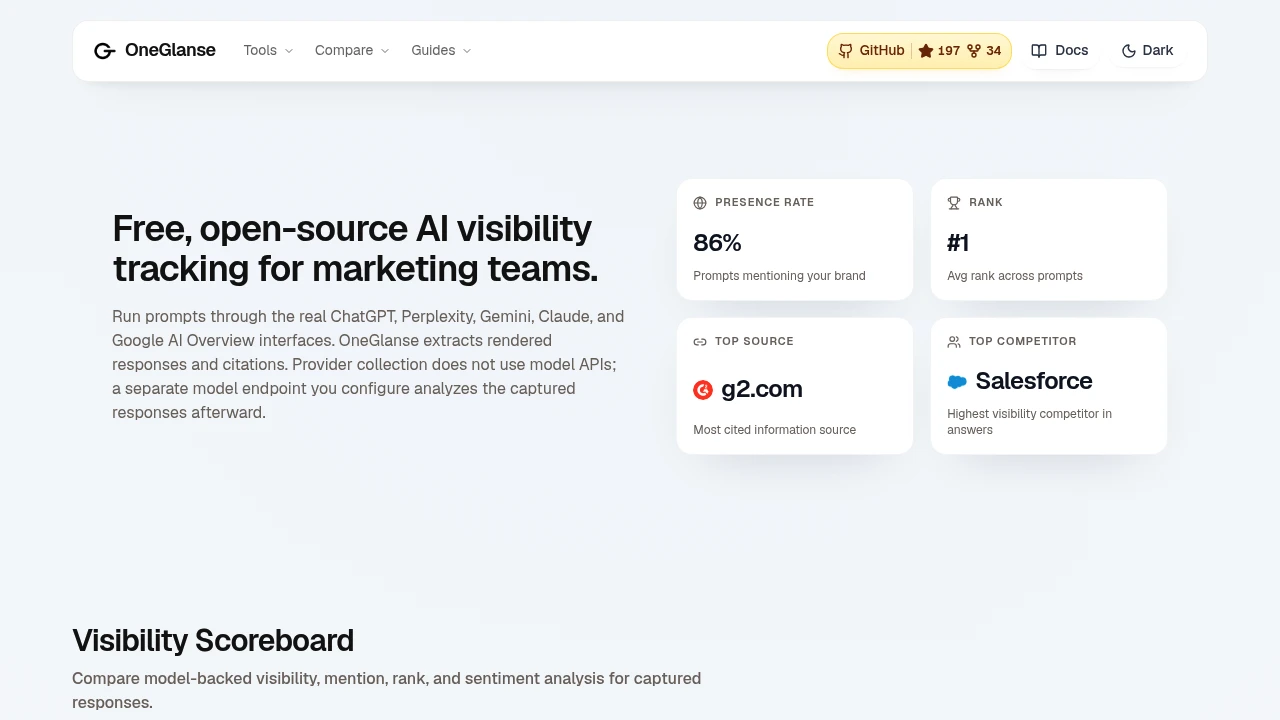Open the Tools menu
Image resolution: width=1280 pixels, height=720 pixels.
point(269,51)
